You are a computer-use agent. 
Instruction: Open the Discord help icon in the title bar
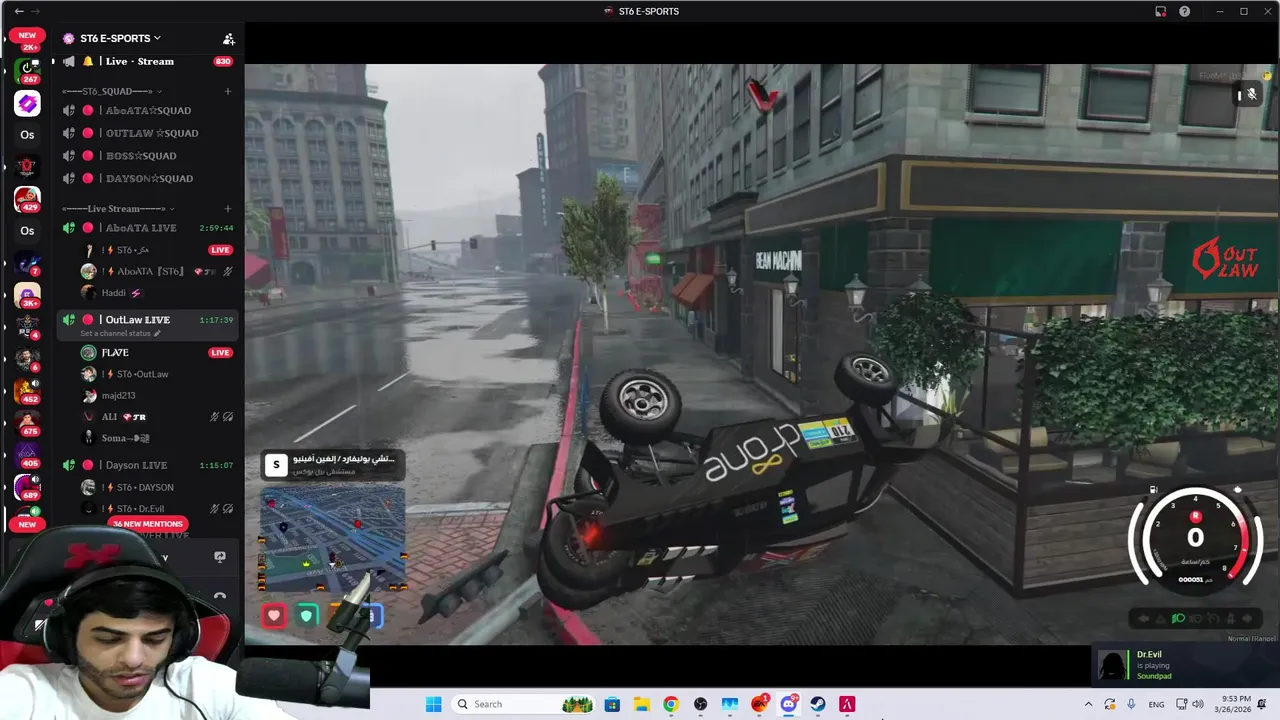pyautogui.click(x=1185, y=11)
